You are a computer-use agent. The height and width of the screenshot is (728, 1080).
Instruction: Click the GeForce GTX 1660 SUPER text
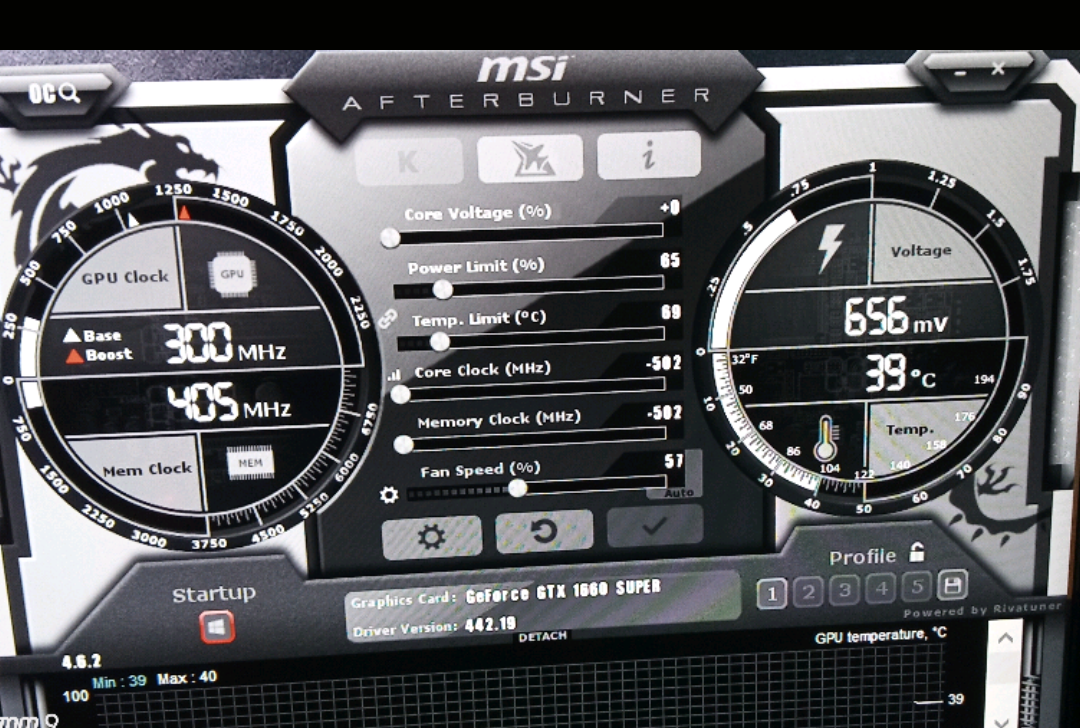[x=563, y=591]
